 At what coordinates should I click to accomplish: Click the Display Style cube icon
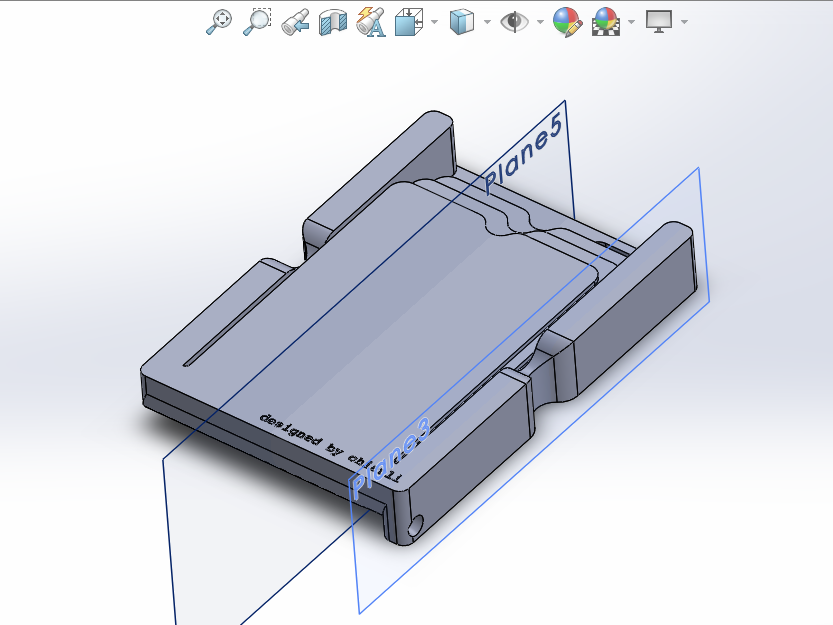coord(461,21)
